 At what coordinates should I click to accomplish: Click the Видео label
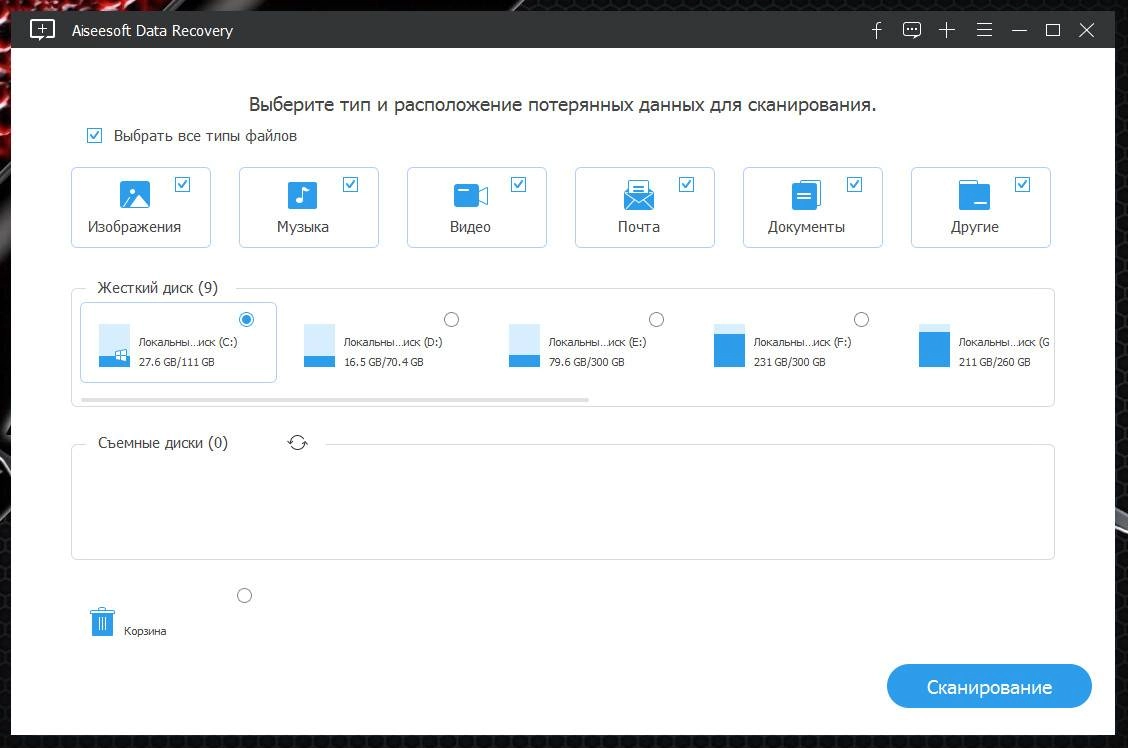click(x=470, y=227)
